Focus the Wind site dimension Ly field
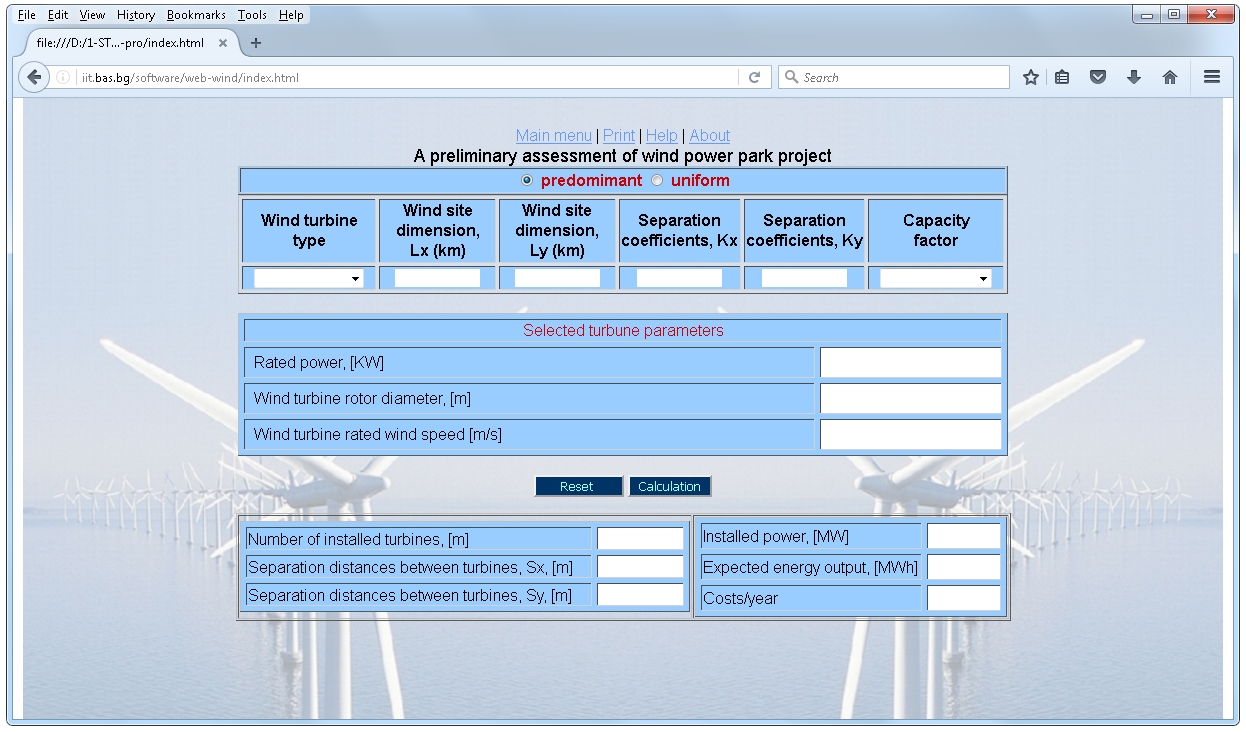 pyautogui.click(x=557, y=278)
